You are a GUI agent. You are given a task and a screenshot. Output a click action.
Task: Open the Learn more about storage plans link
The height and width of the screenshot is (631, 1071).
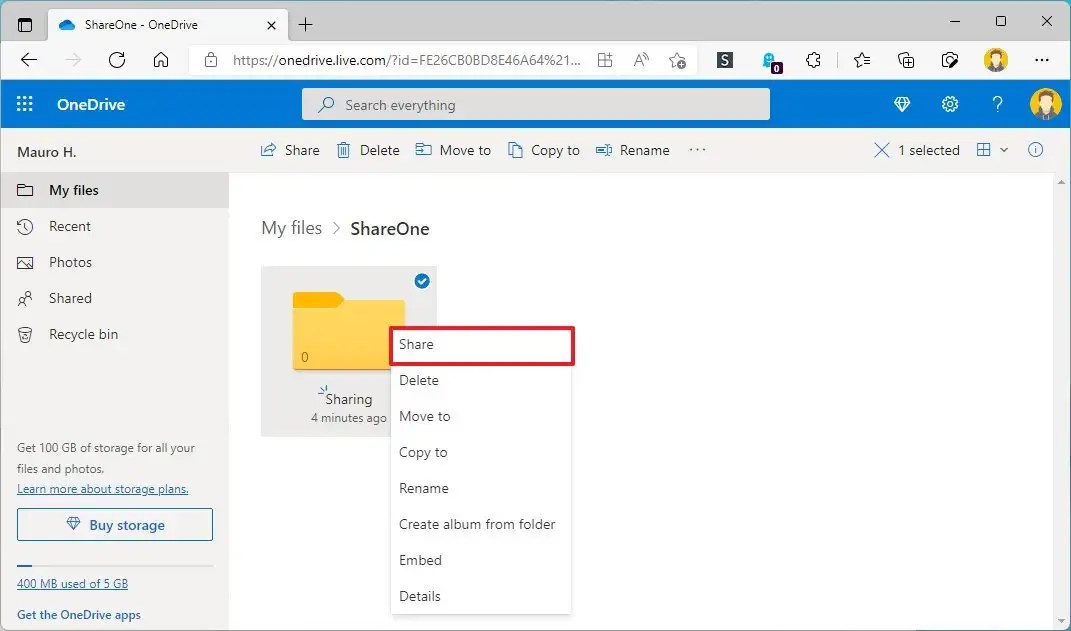point(103,489)
